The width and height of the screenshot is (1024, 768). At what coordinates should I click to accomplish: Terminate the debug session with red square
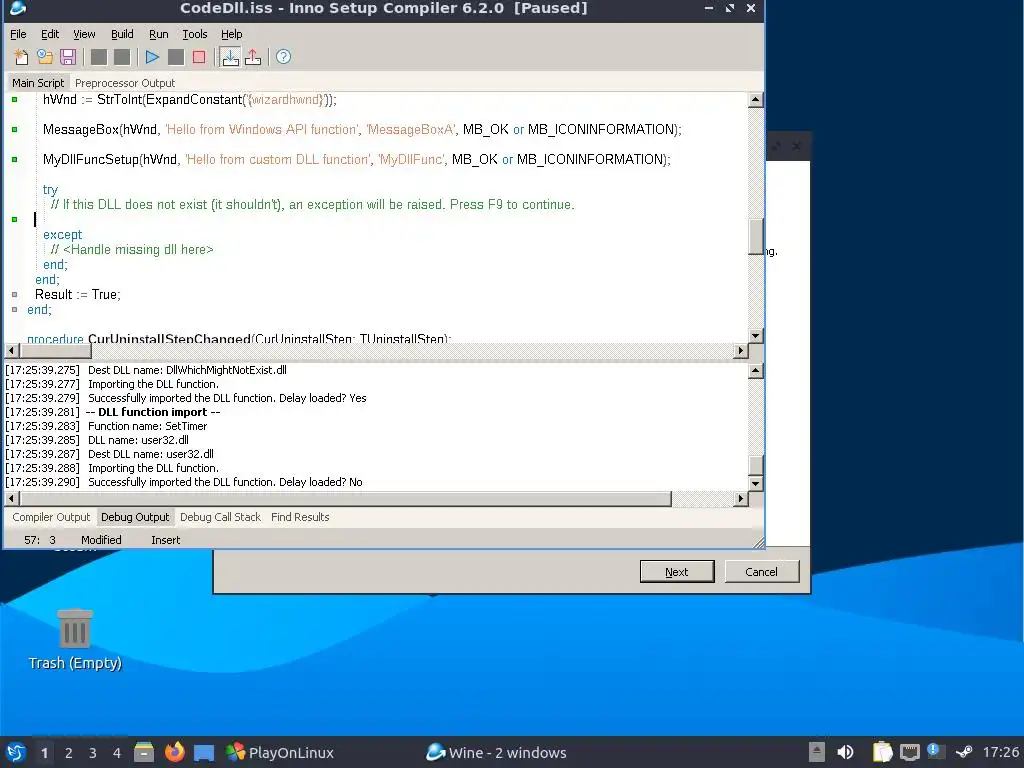pyautogui.click(x=199, y=57)
